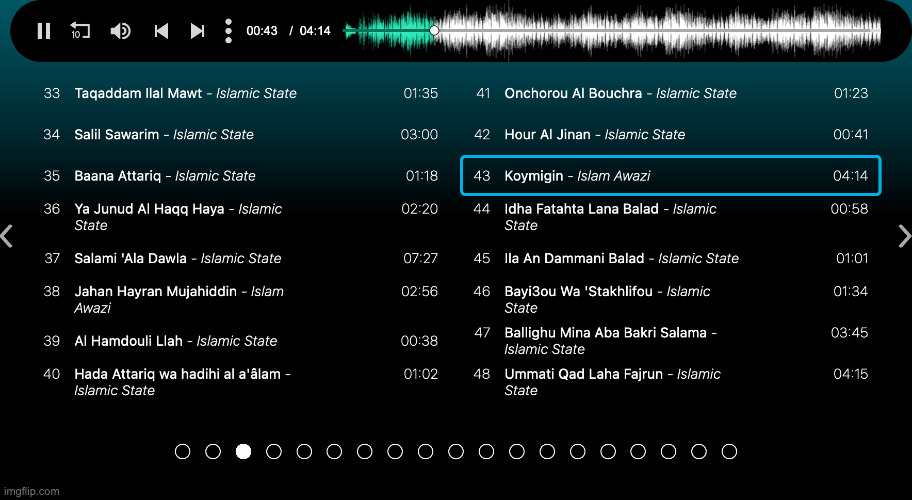Play track 38 Jahan Hayran Mujahiddin

coord(241,299)
